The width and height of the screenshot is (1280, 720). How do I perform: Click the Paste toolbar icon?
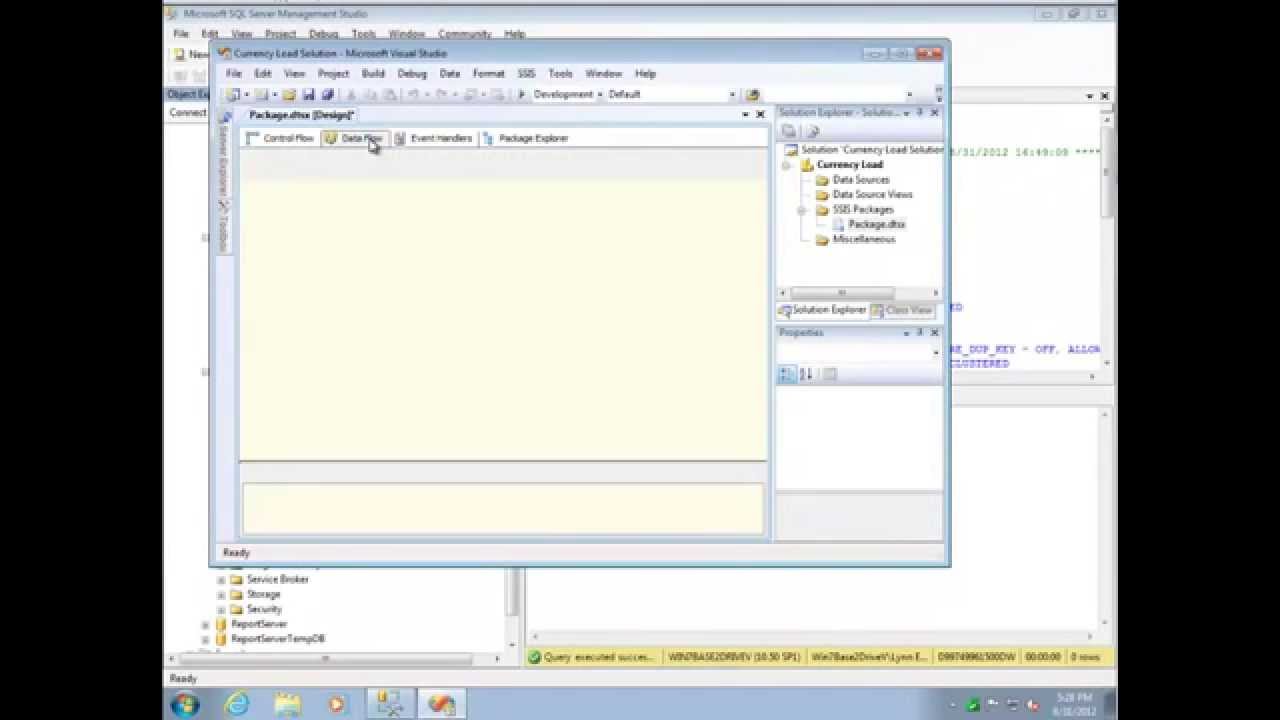pyautogui.click(x=389, y=95)
